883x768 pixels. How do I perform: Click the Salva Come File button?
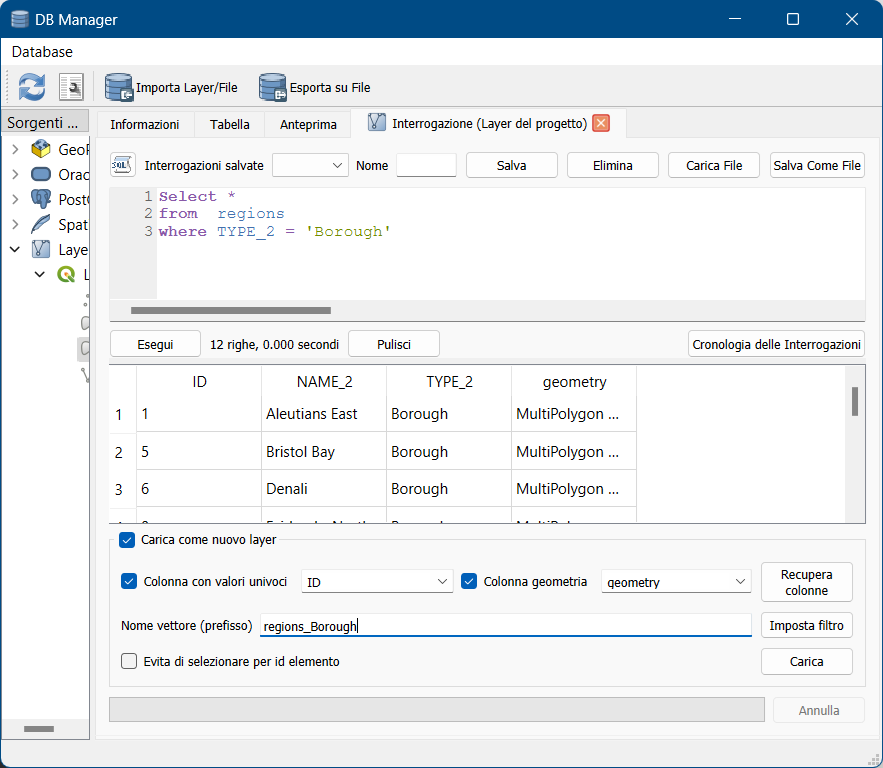pos(817,166)
